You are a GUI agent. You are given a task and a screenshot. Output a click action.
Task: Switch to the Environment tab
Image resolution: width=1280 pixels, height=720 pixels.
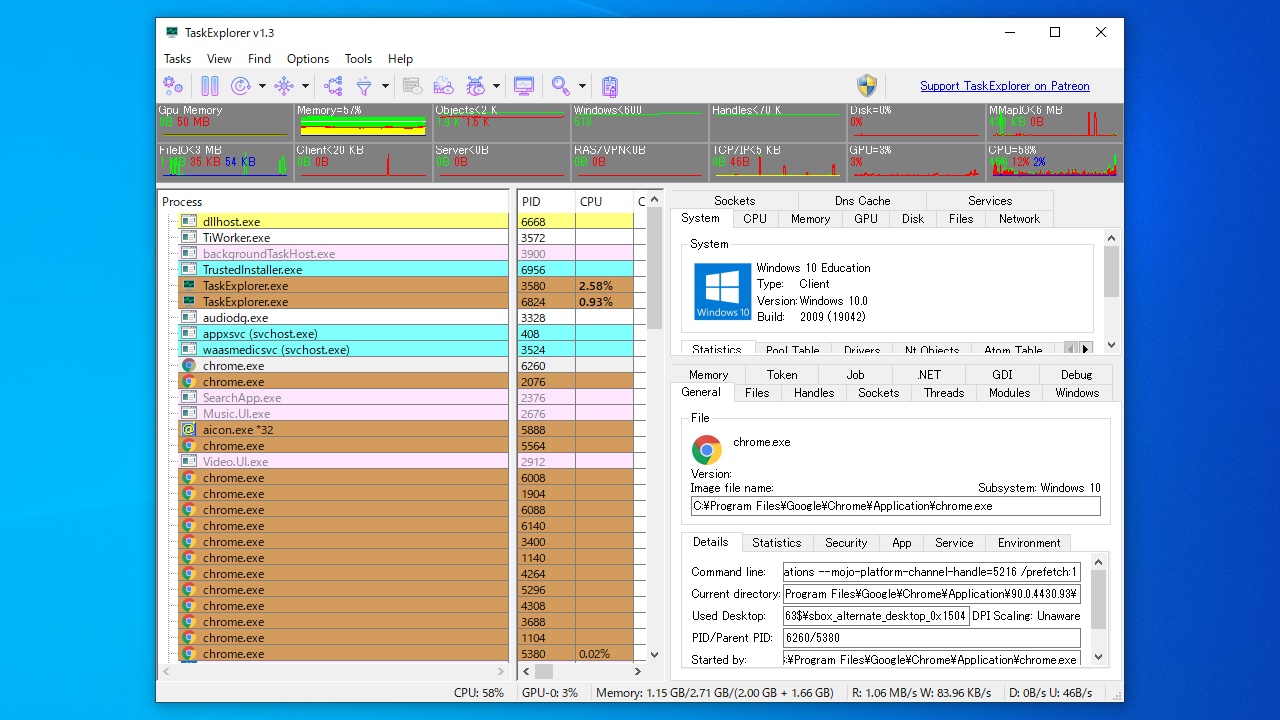tap(1029, 543)
